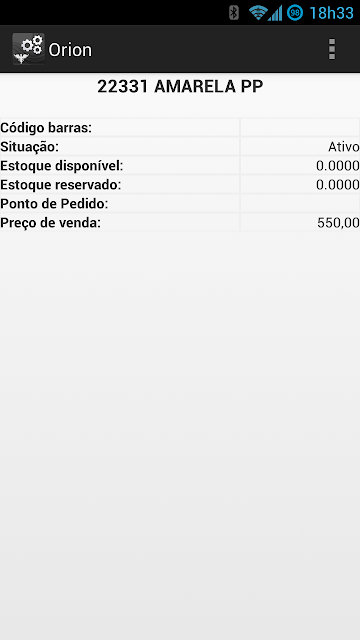This screenshot has height=640, width=360.
Task: Tap the empty Código barras value cell
Action: pyautogui.click(x=300, y=127)
